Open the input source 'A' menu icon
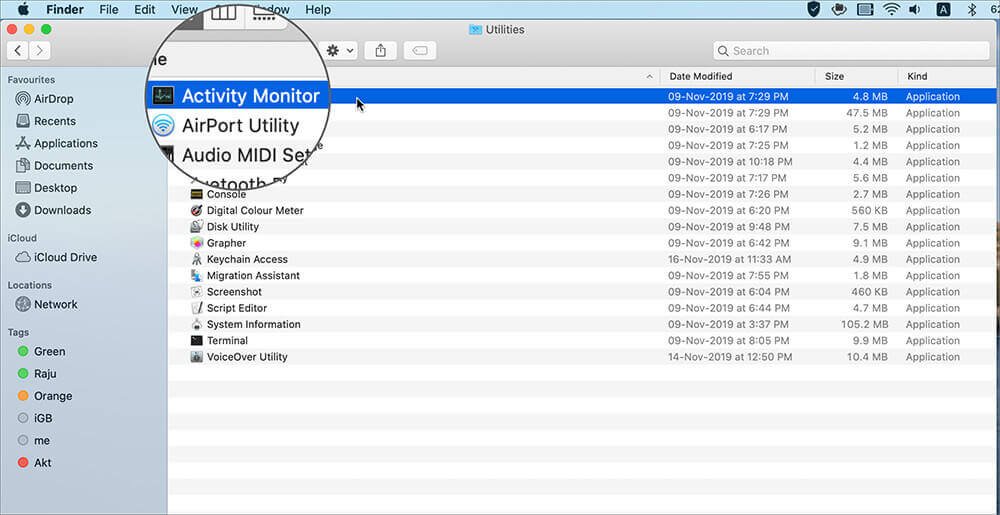Viewport: 1000px width, 515px height. (x=943, y=10)
